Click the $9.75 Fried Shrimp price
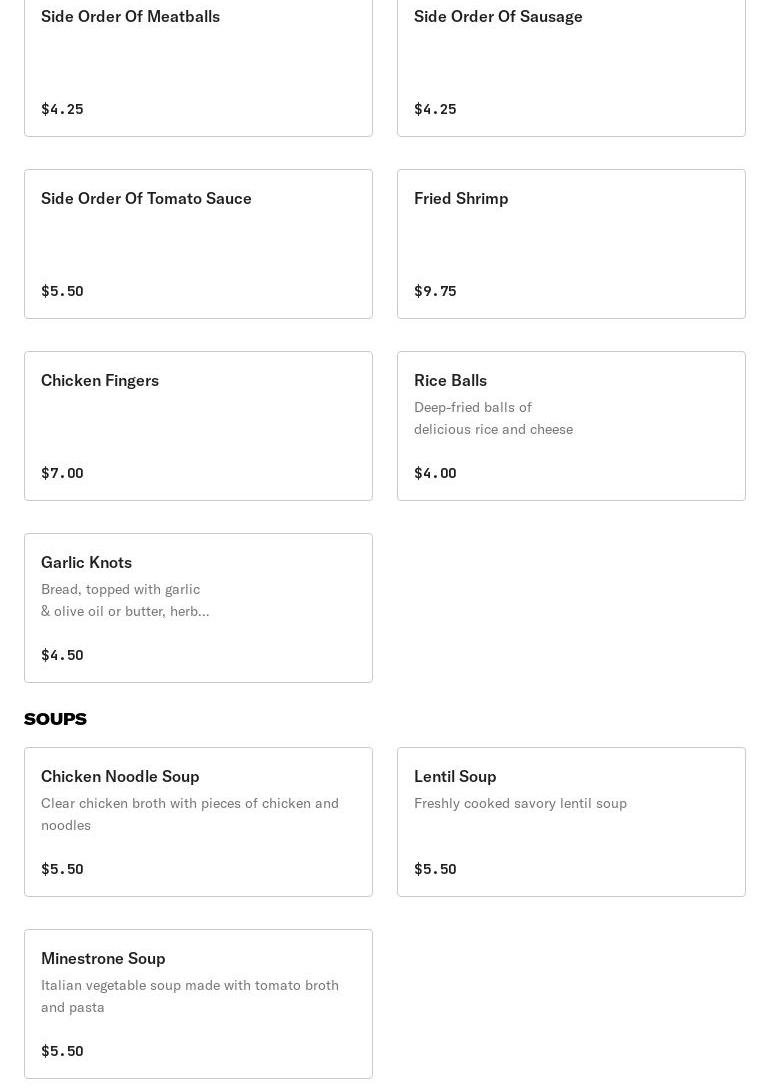Image resolution: width=770 pixels, height=1089 pixels. click(435, 291)
